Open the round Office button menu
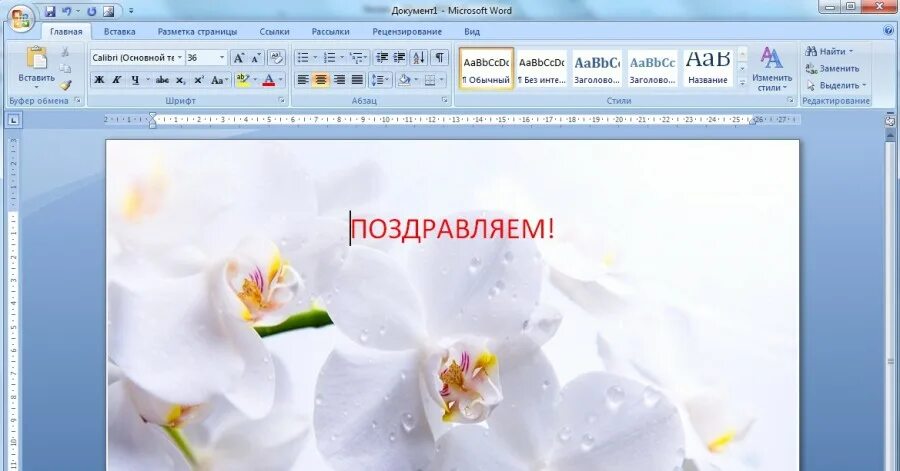900x471 pixels. pos(21,20)
